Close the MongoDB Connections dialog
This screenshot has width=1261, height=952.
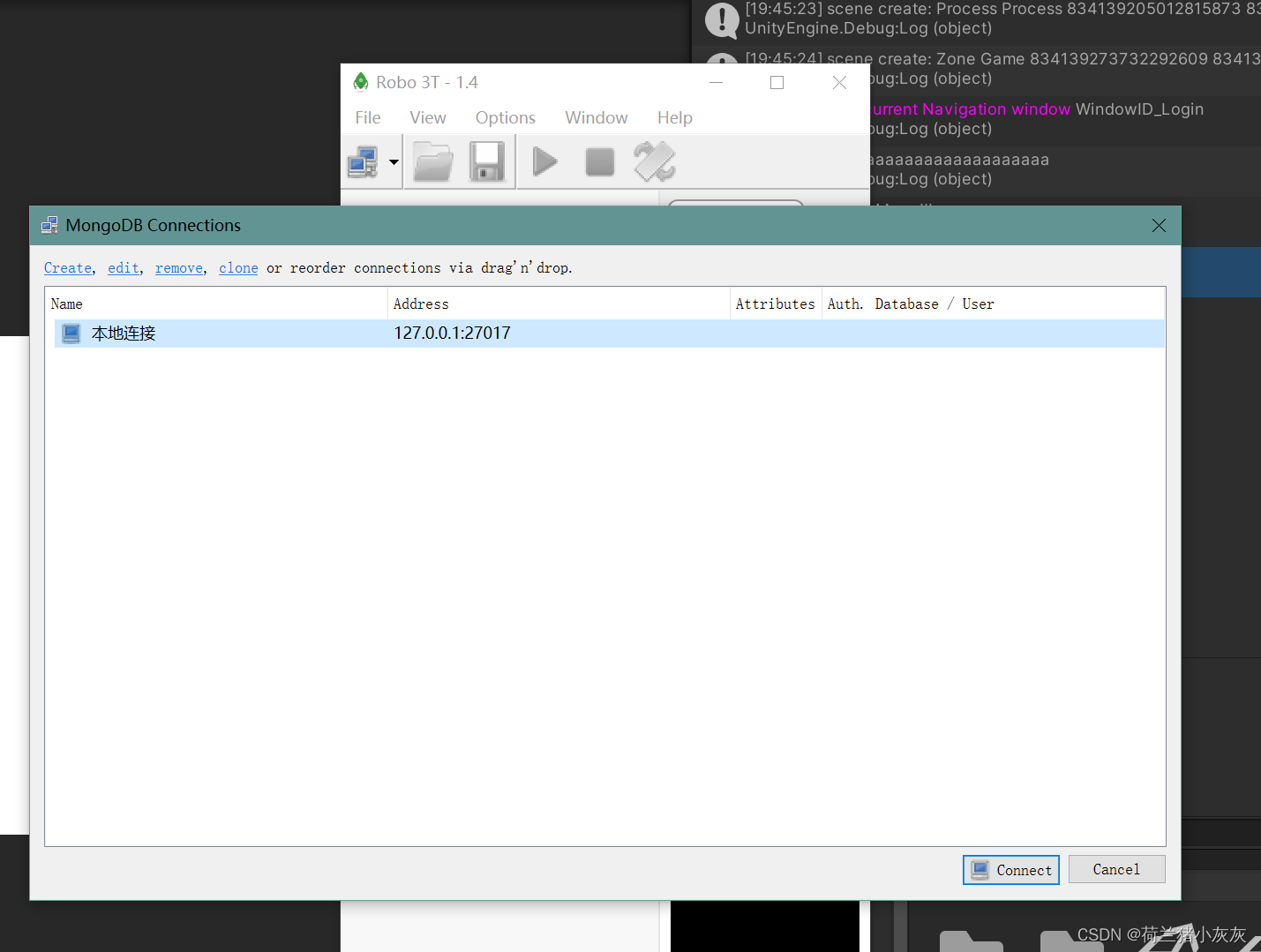(1159, 226)
